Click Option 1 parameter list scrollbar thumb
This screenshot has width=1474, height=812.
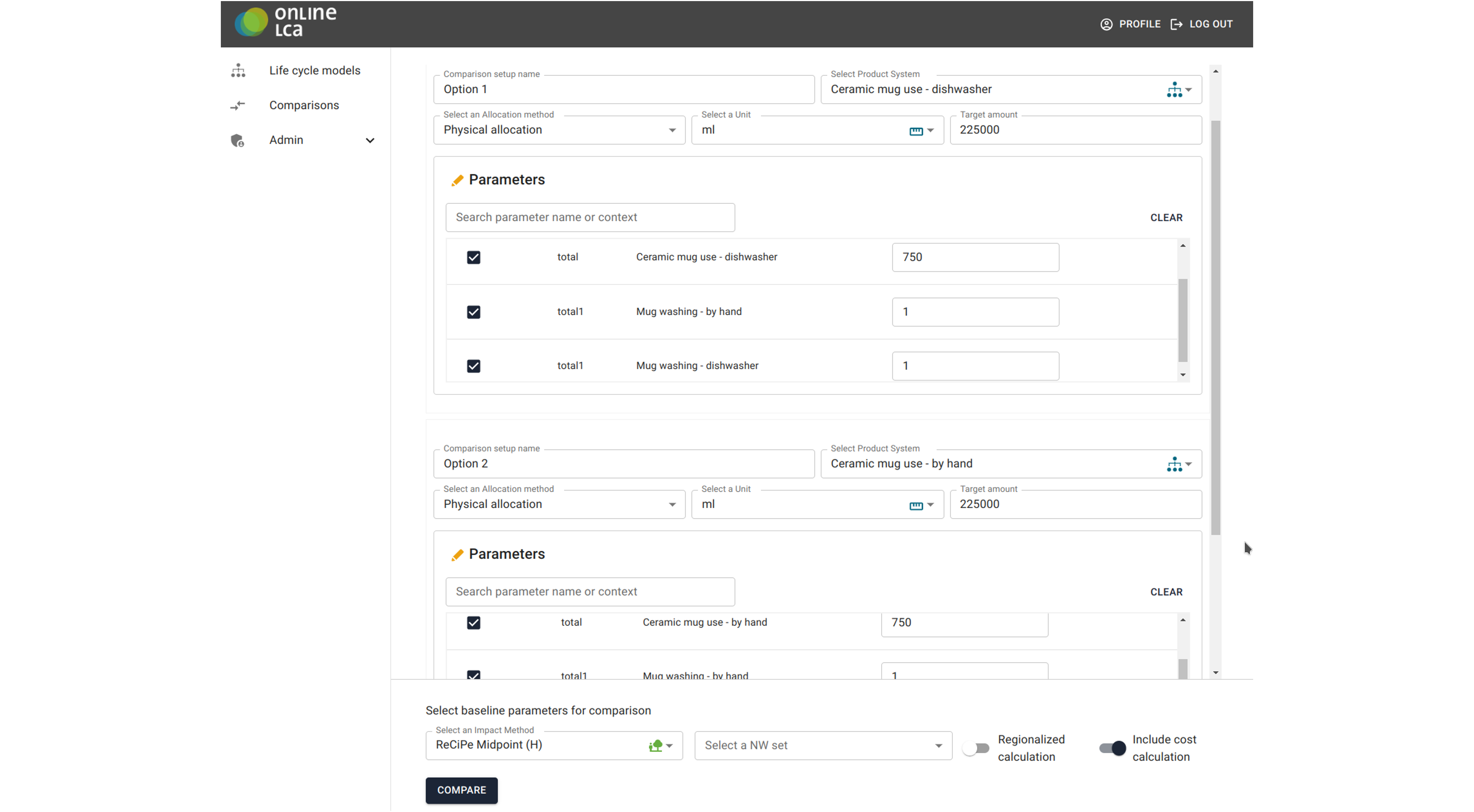pos(1182,320)
